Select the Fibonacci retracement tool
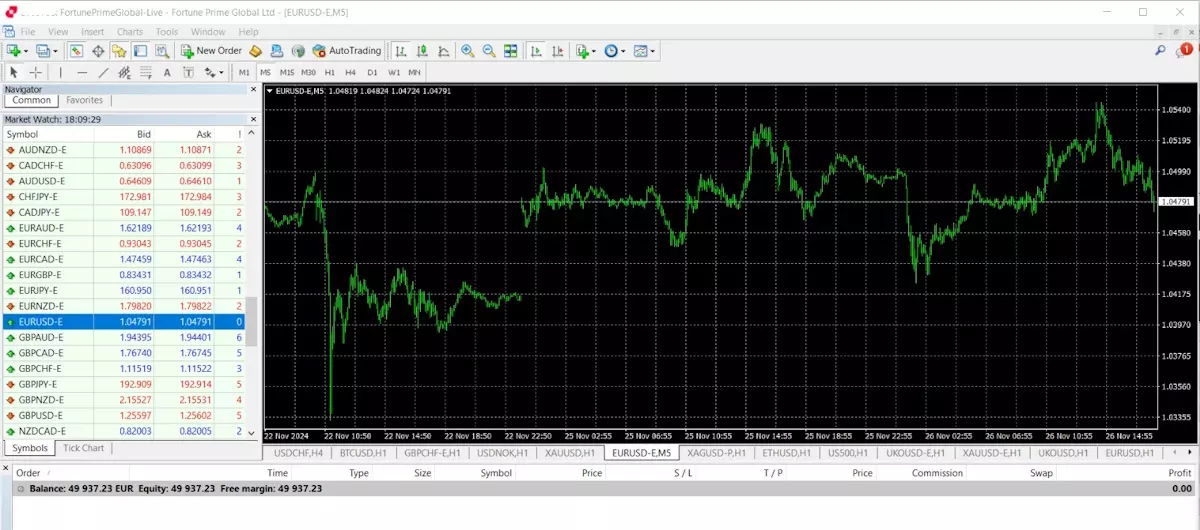 point(146,72)
